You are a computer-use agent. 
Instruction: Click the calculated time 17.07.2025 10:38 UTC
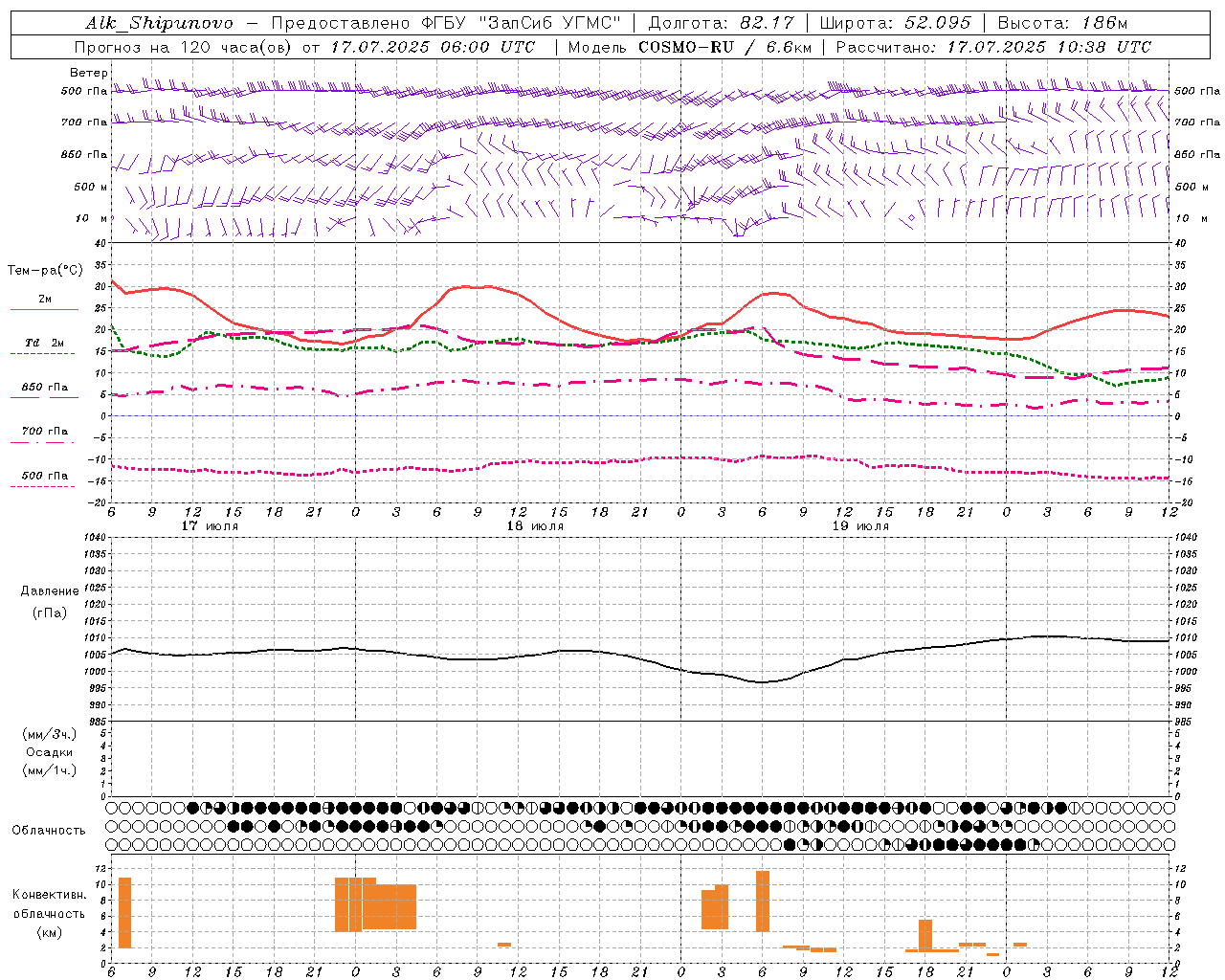point(1049,47)
